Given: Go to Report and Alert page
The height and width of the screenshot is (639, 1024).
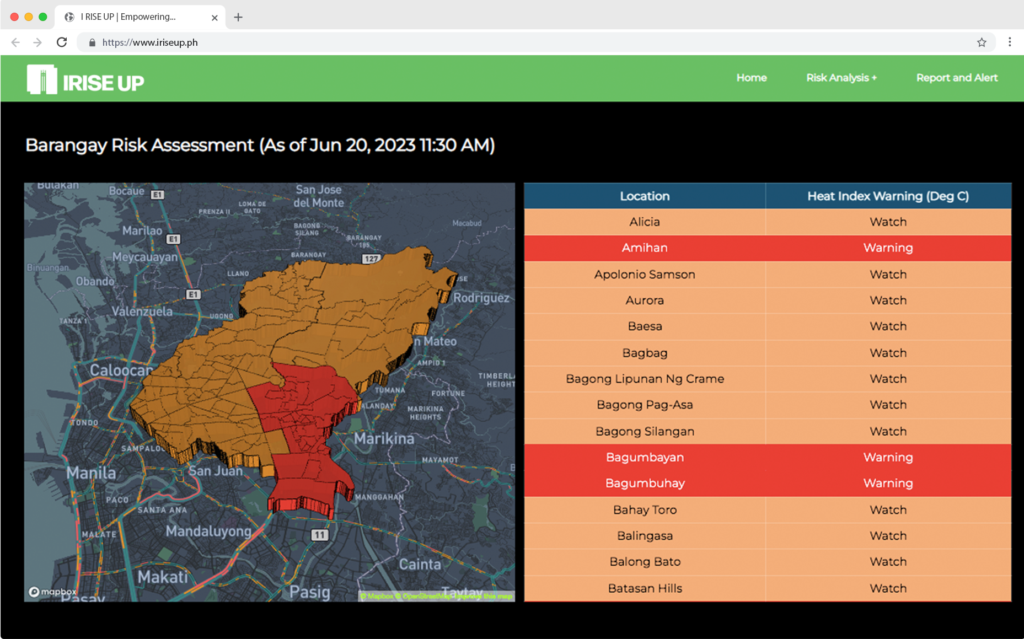Looking at the screenshot, I should pos(956,78).
